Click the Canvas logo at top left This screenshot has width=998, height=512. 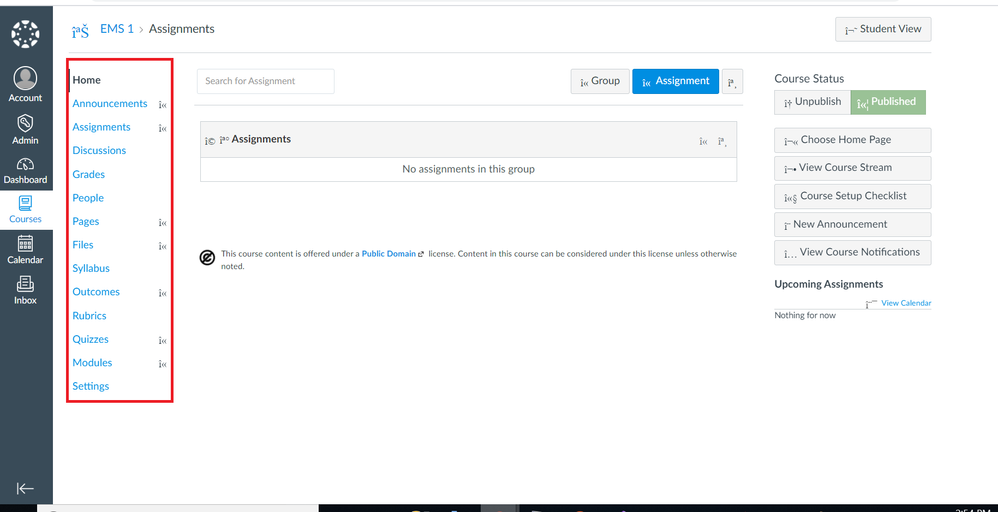coord(25,34)
